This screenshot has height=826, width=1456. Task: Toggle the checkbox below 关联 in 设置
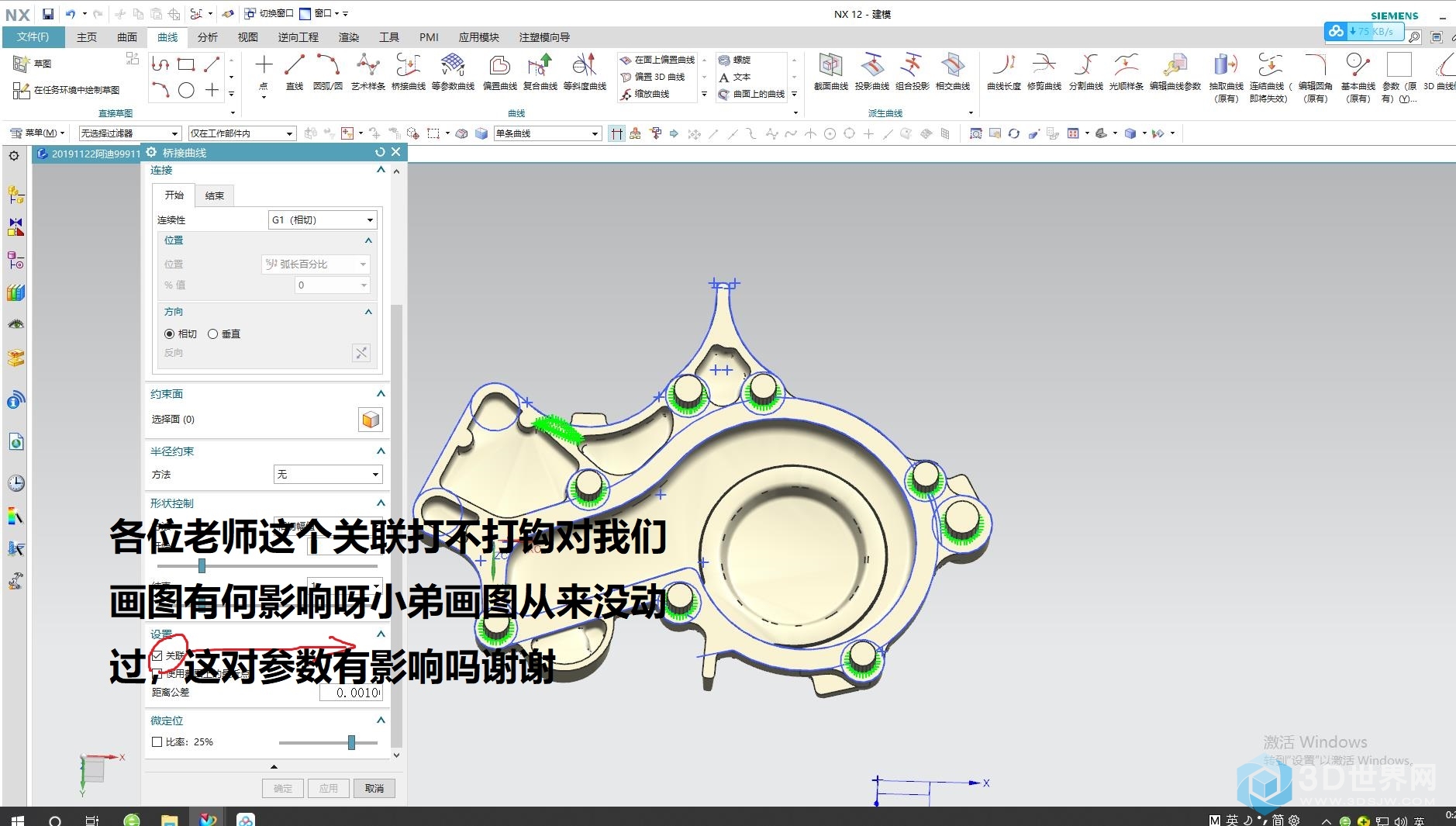[157, 674]
